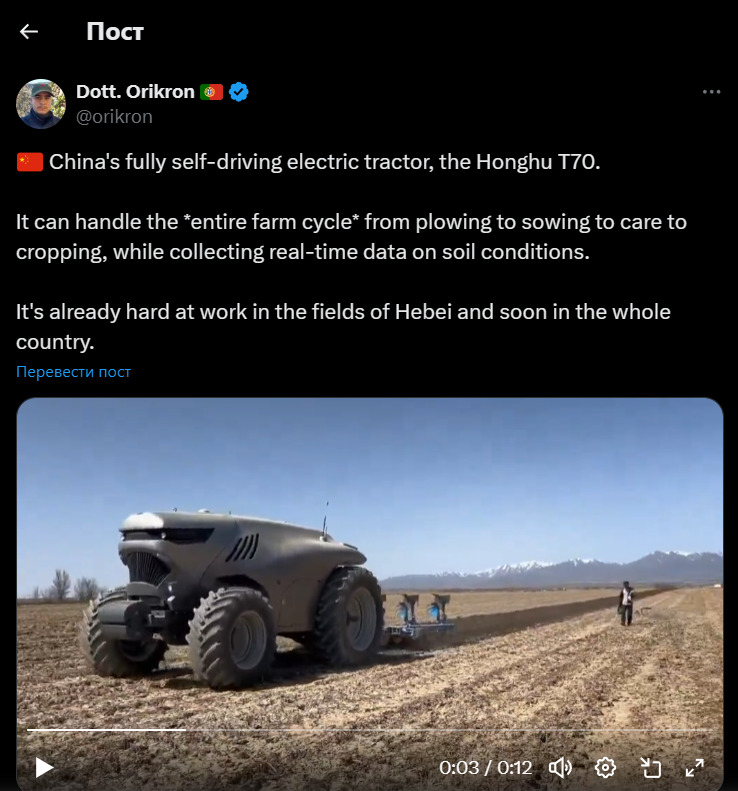Play the video with the play button

coord(44,767)
